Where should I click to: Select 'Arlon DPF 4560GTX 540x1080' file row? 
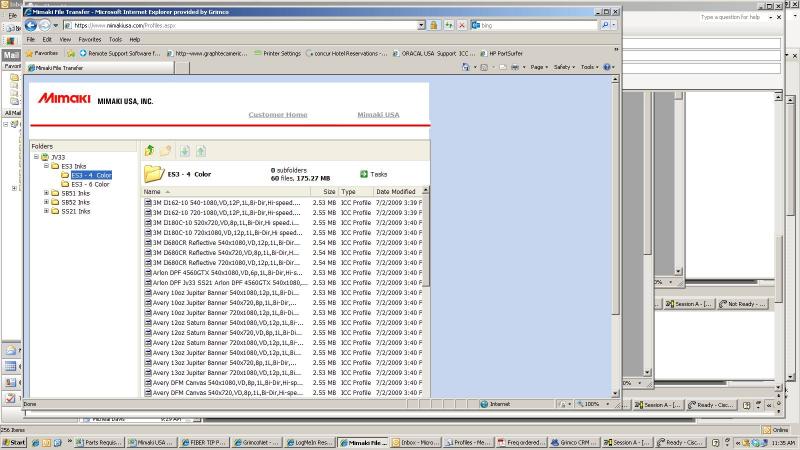coord(283,273)
